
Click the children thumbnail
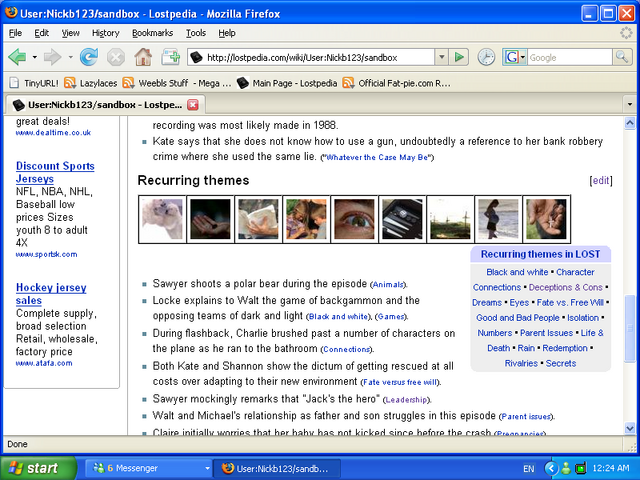pos(307,219)
